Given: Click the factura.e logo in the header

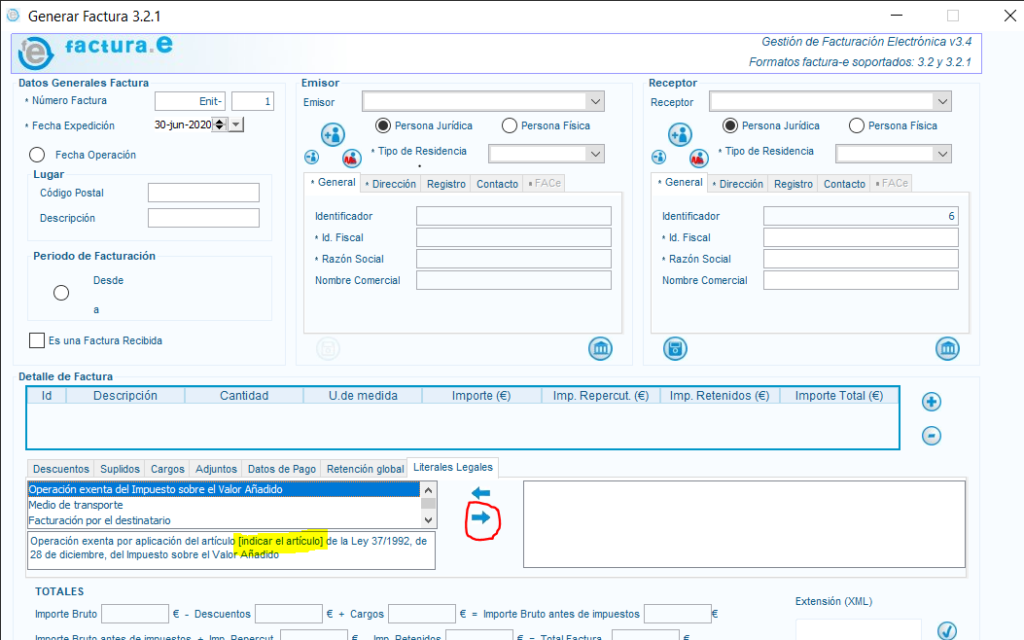Looking at the screenshot, I should pos(96,52).
